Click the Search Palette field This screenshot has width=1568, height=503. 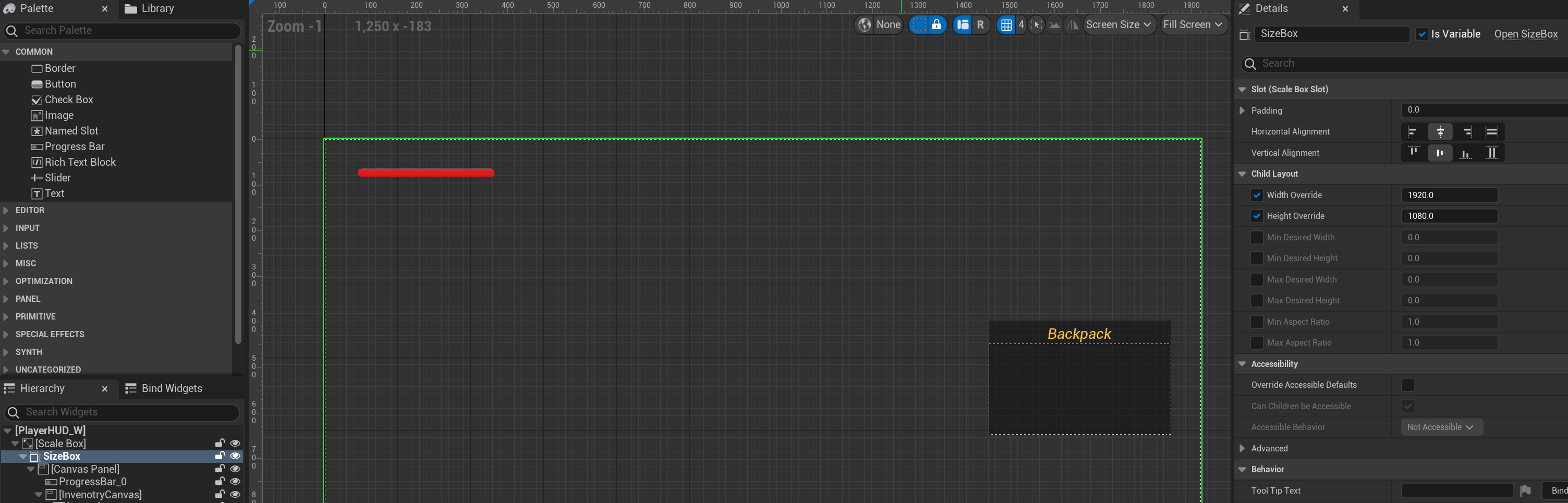click(x=123, y=31)
